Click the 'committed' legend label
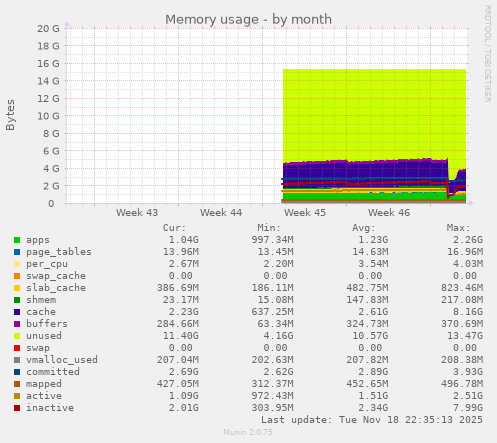 click(x=53, y=372)
